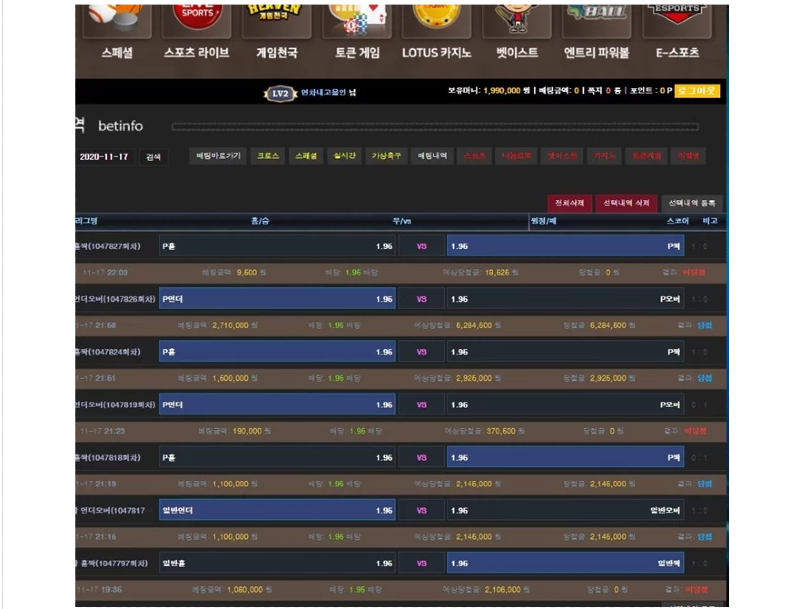
Task: Click the yellow 로그아웃 button
Action: (x=697, y=91)
